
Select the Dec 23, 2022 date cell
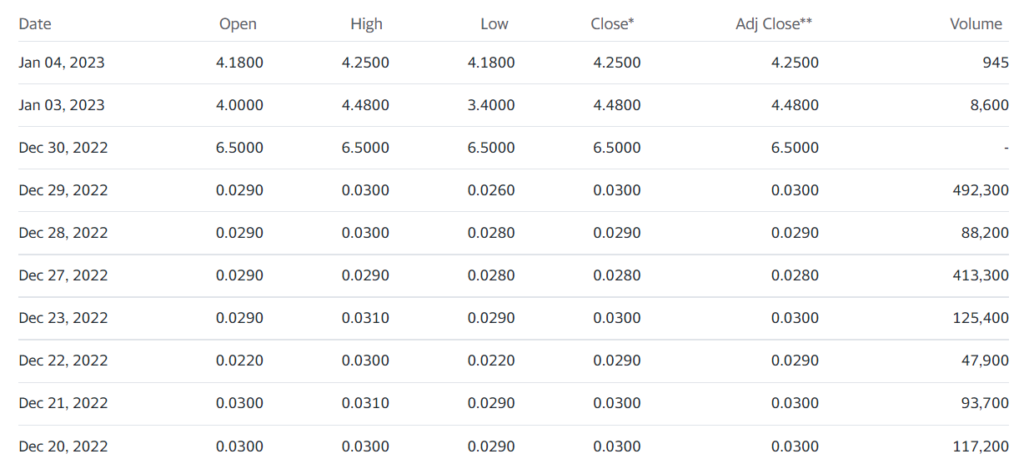point(63,318)
